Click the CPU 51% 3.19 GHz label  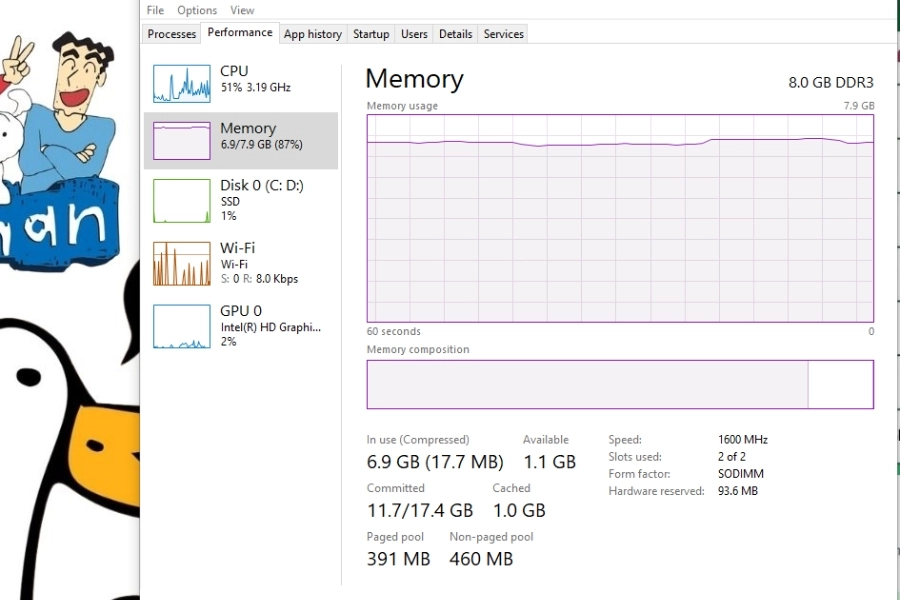(255, 87)
